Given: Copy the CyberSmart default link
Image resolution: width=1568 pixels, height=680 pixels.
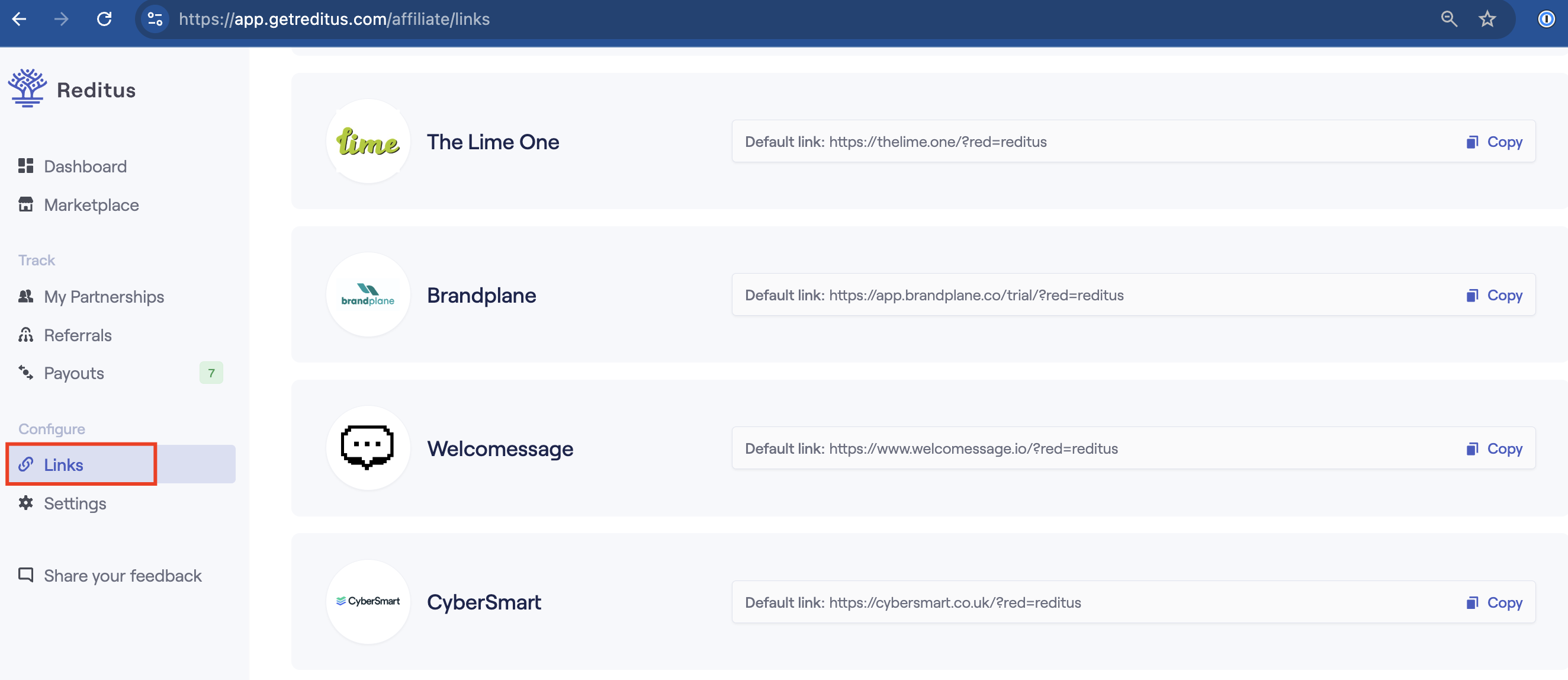Looking at the screenshot, I should click(1495, 602).
